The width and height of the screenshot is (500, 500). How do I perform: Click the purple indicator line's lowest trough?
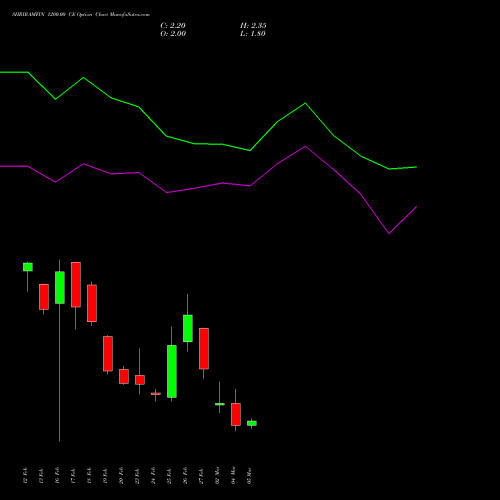[x=389, y=233]
